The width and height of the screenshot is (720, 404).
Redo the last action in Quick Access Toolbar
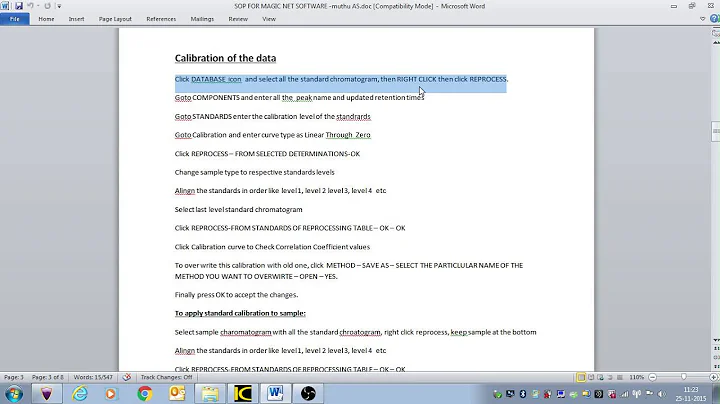click(x=47, y=6)
